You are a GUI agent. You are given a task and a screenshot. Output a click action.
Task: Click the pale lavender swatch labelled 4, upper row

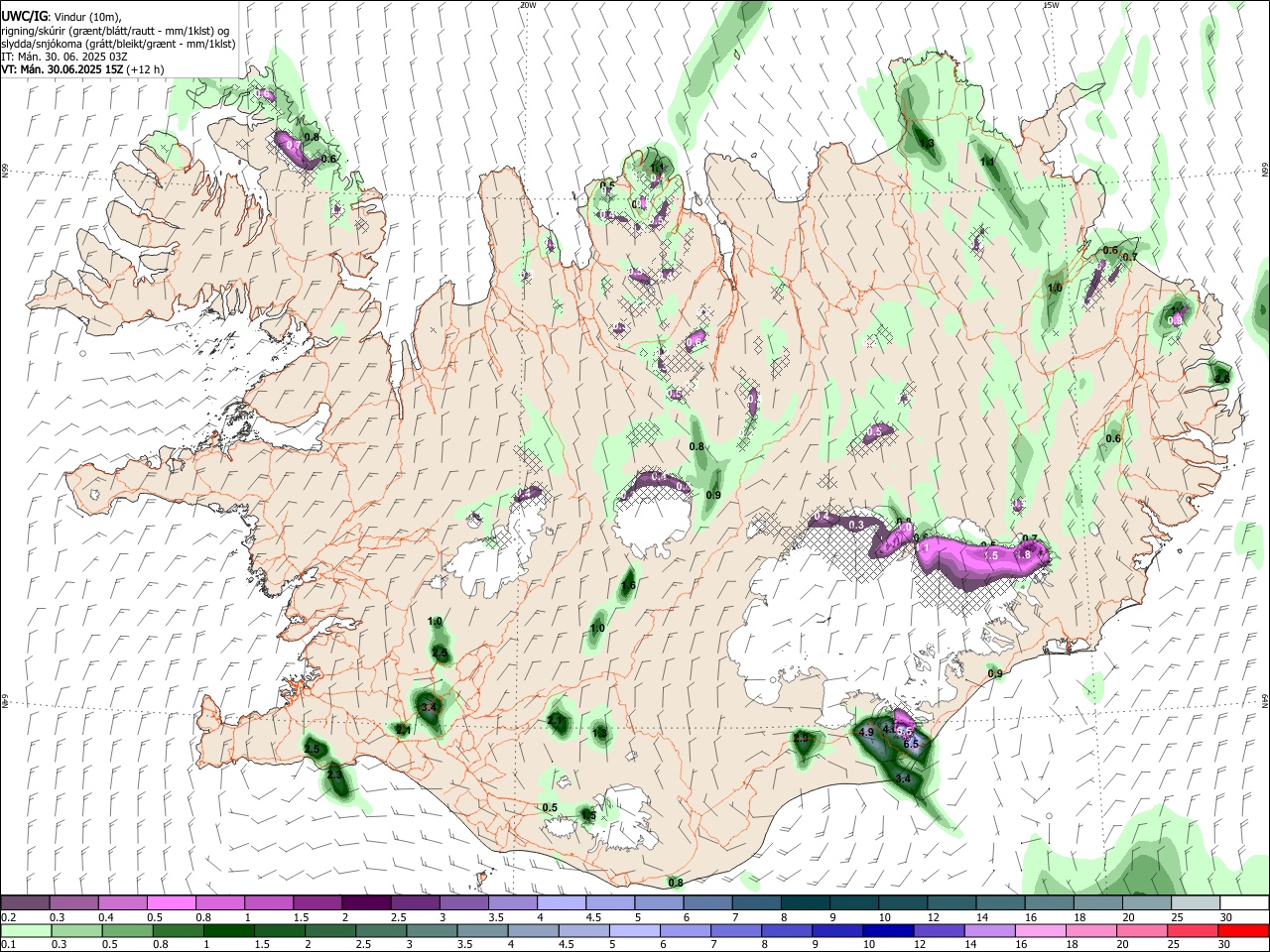(x=562, y=902)
